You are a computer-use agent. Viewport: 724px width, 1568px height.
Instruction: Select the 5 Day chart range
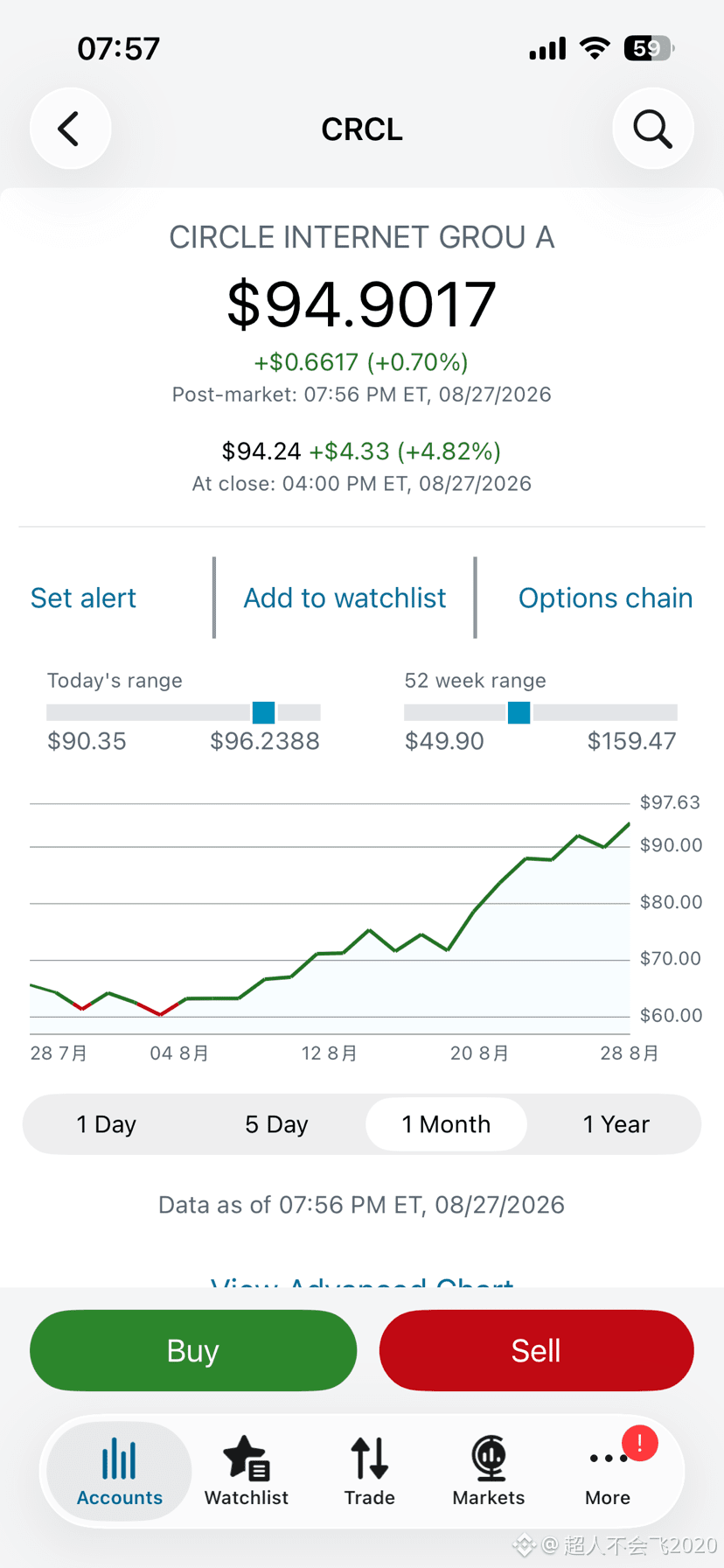coord(276,1124)
